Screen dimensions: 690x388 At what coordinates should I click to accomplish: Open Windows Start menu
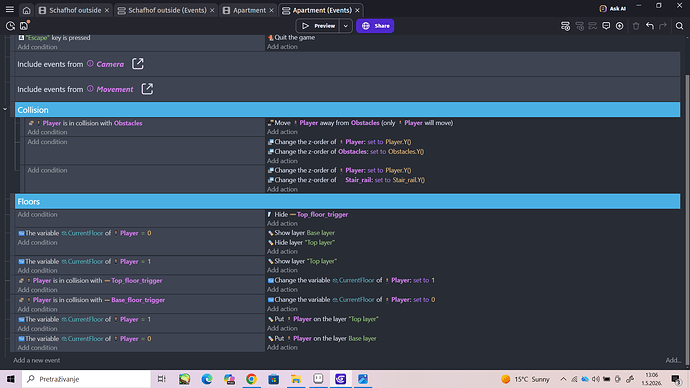click(x=11, y=379)
